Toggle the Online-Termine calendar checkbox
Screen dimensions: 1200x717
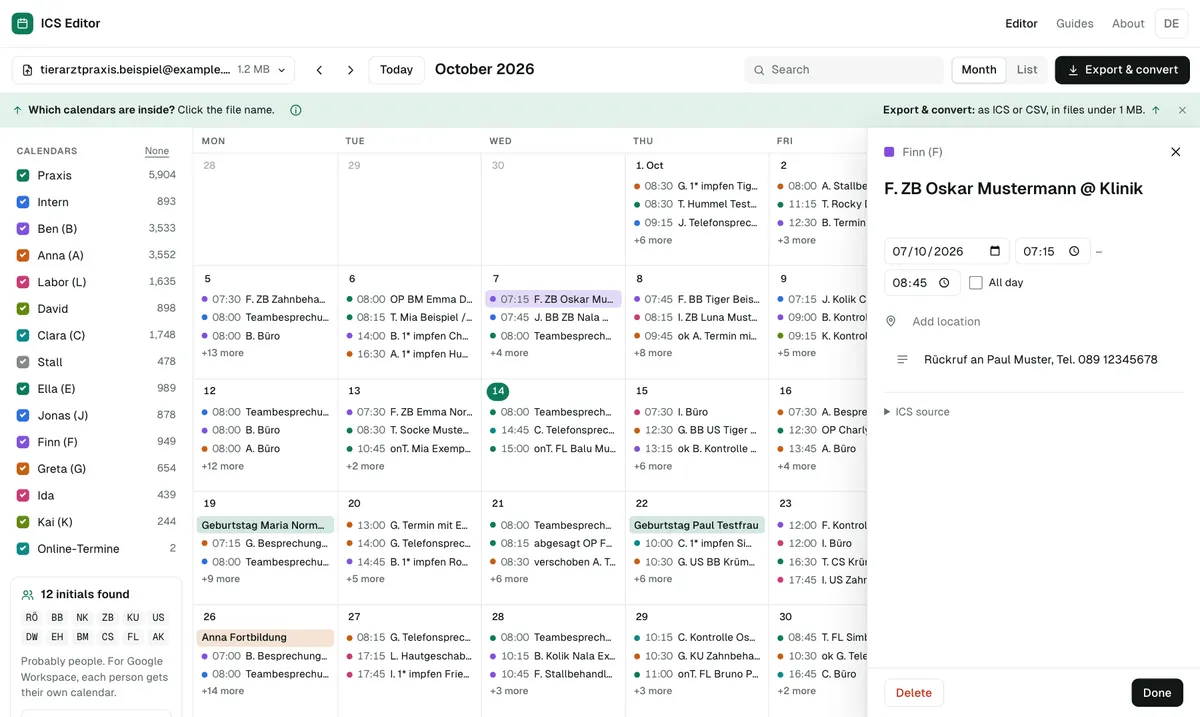click(23, 548)
